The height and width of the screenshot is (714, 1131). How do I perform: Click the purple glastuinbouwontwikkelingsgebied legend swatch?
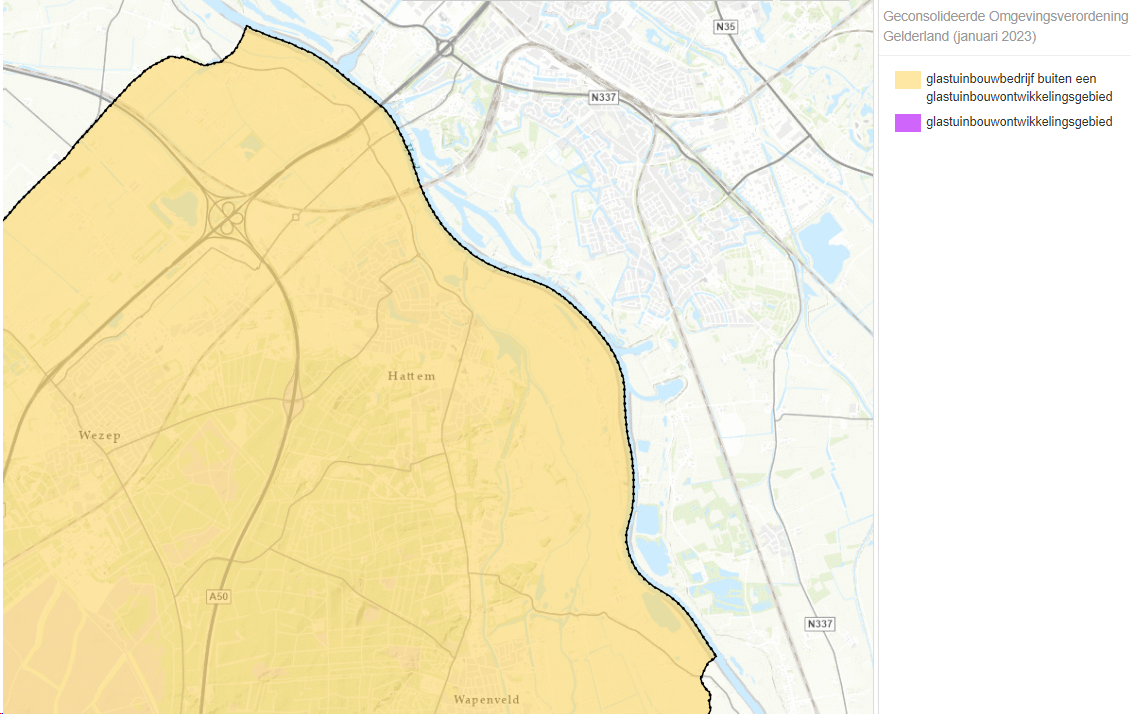[908, 123]
